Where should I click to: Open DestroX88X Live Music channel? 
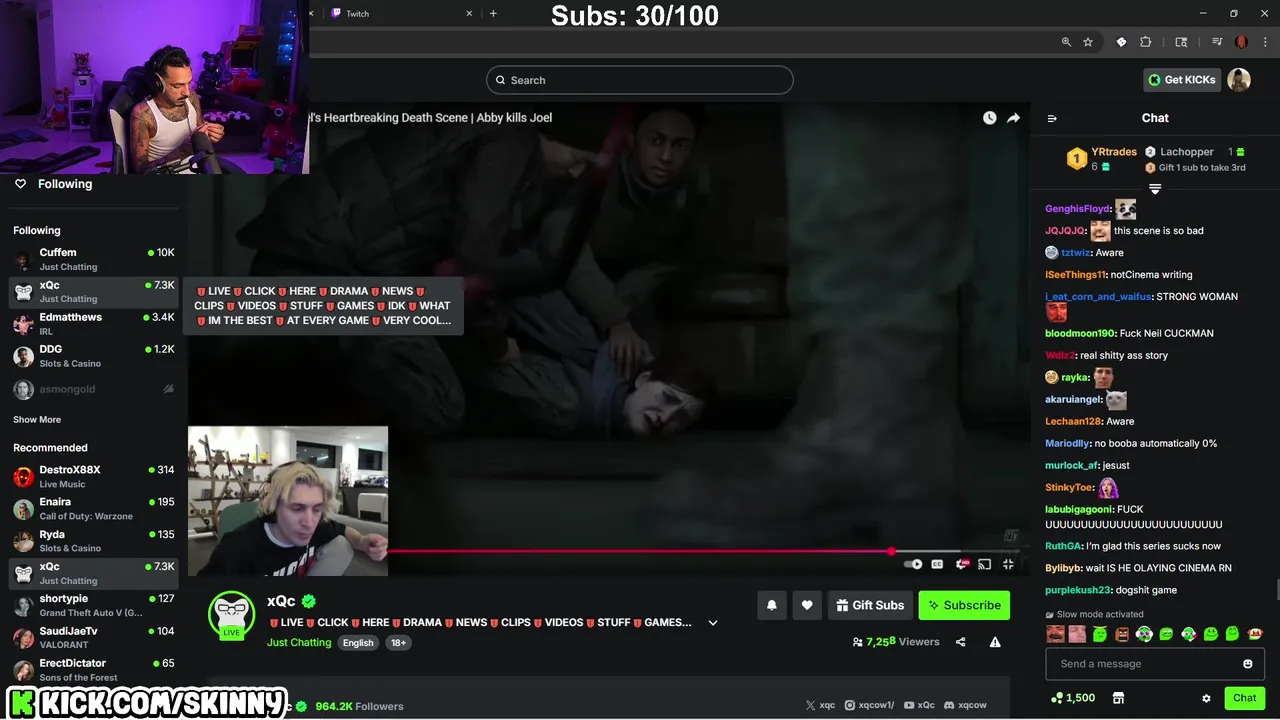[94, 477]
